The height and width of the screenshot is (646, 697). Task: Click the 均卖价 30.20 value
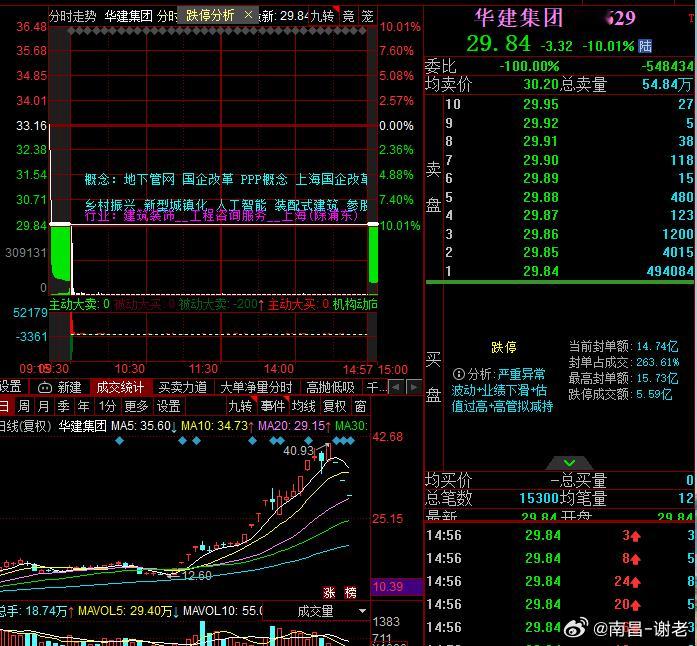tap(541, 84)
